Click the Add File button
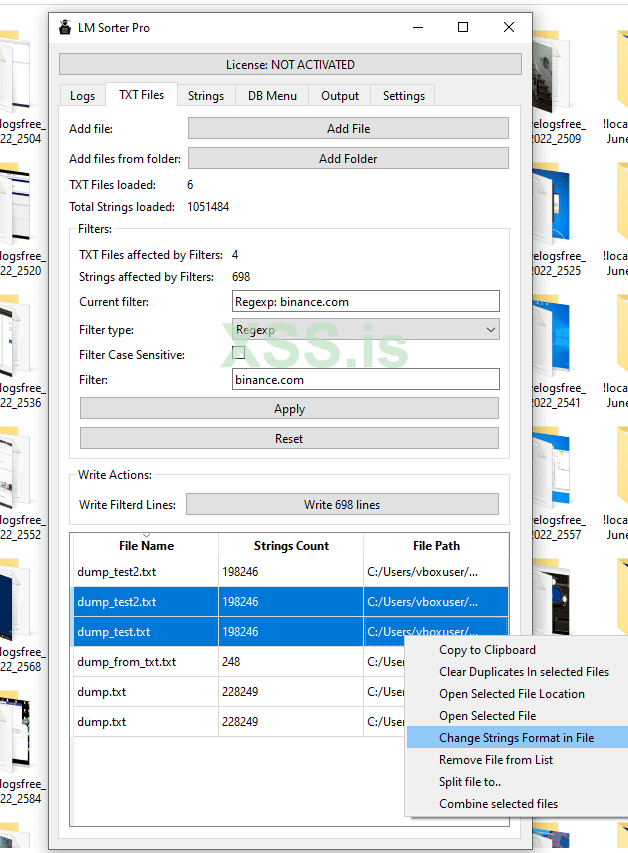This screenshot has width=628, height=853. (x=348, y=128)
